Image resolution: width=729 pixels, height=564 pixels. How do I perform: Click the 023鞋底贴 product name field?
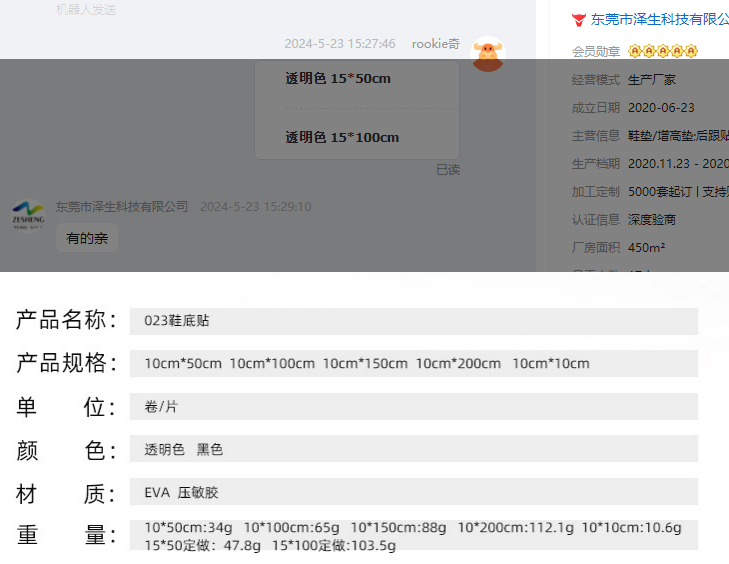click(177, 321)
